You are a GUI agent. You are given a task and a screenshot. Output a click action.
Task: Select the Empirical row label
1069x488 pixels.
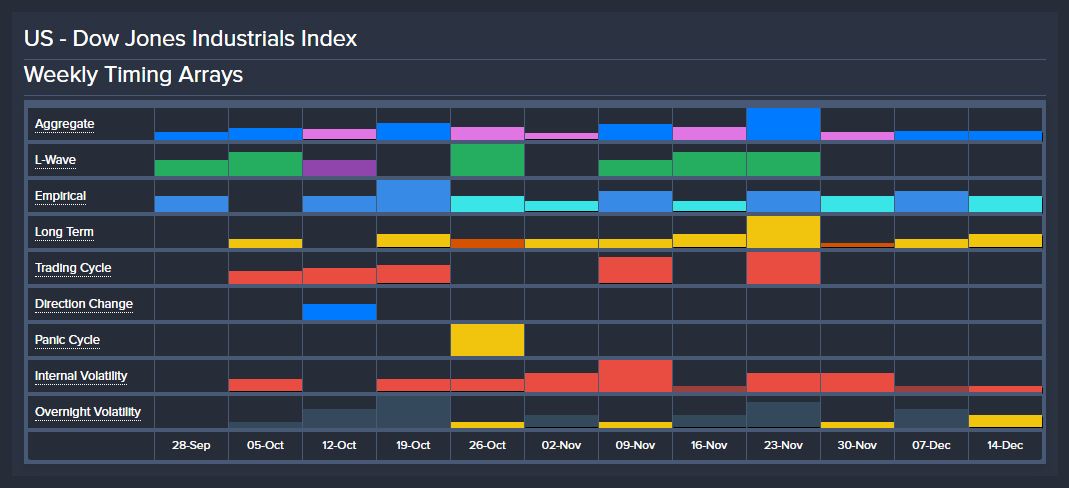[61, 196]
